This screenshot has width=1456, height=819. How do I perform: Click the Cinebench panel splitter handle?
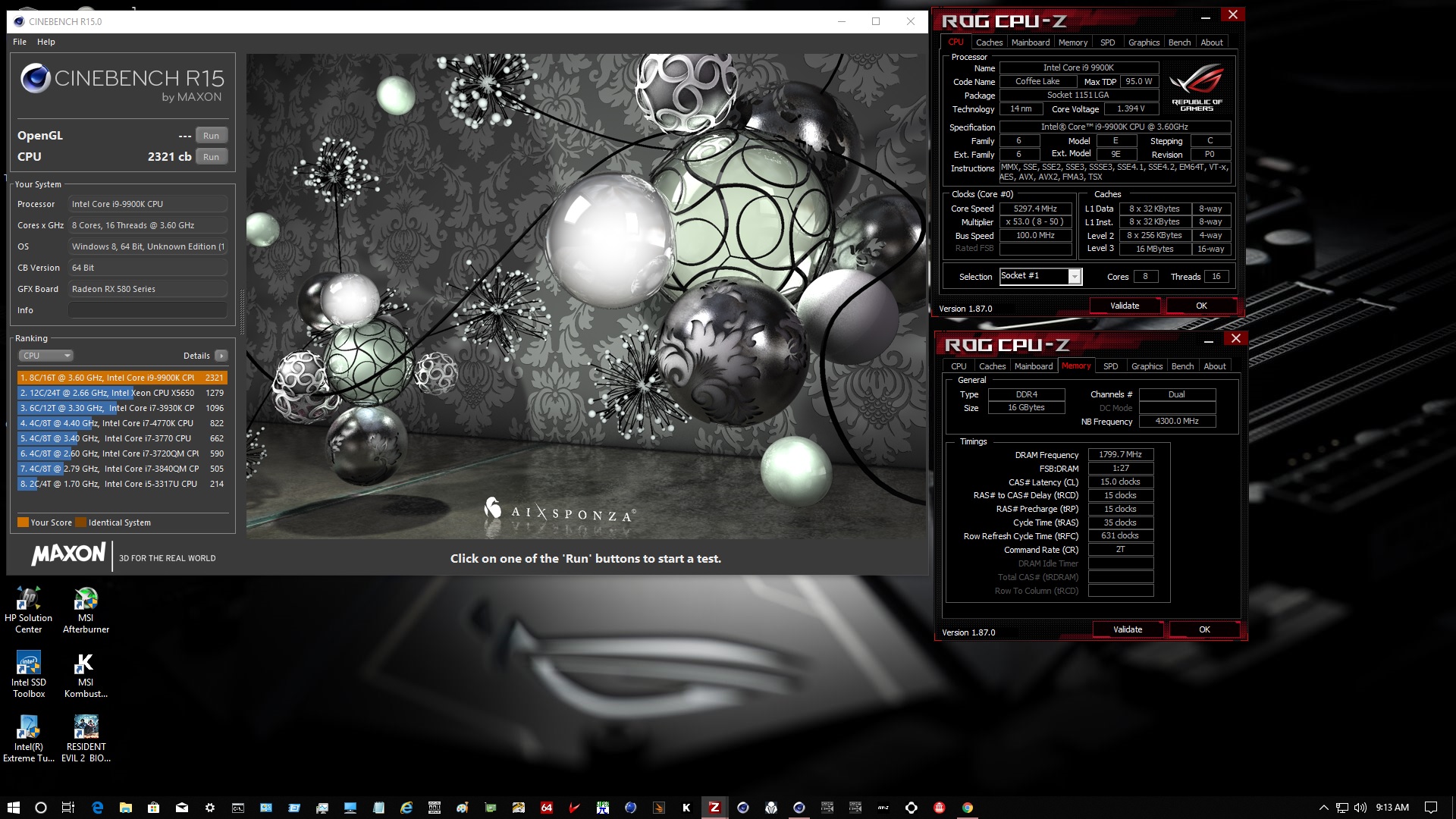242,312
